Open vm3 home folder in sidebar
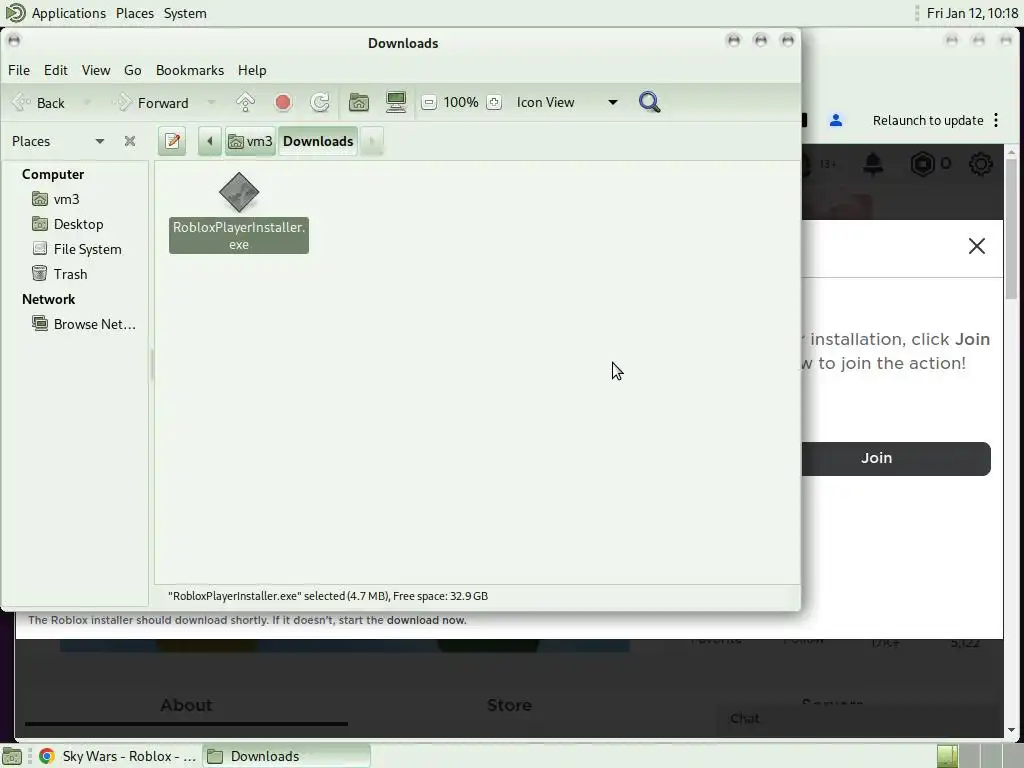 [67, 199]
